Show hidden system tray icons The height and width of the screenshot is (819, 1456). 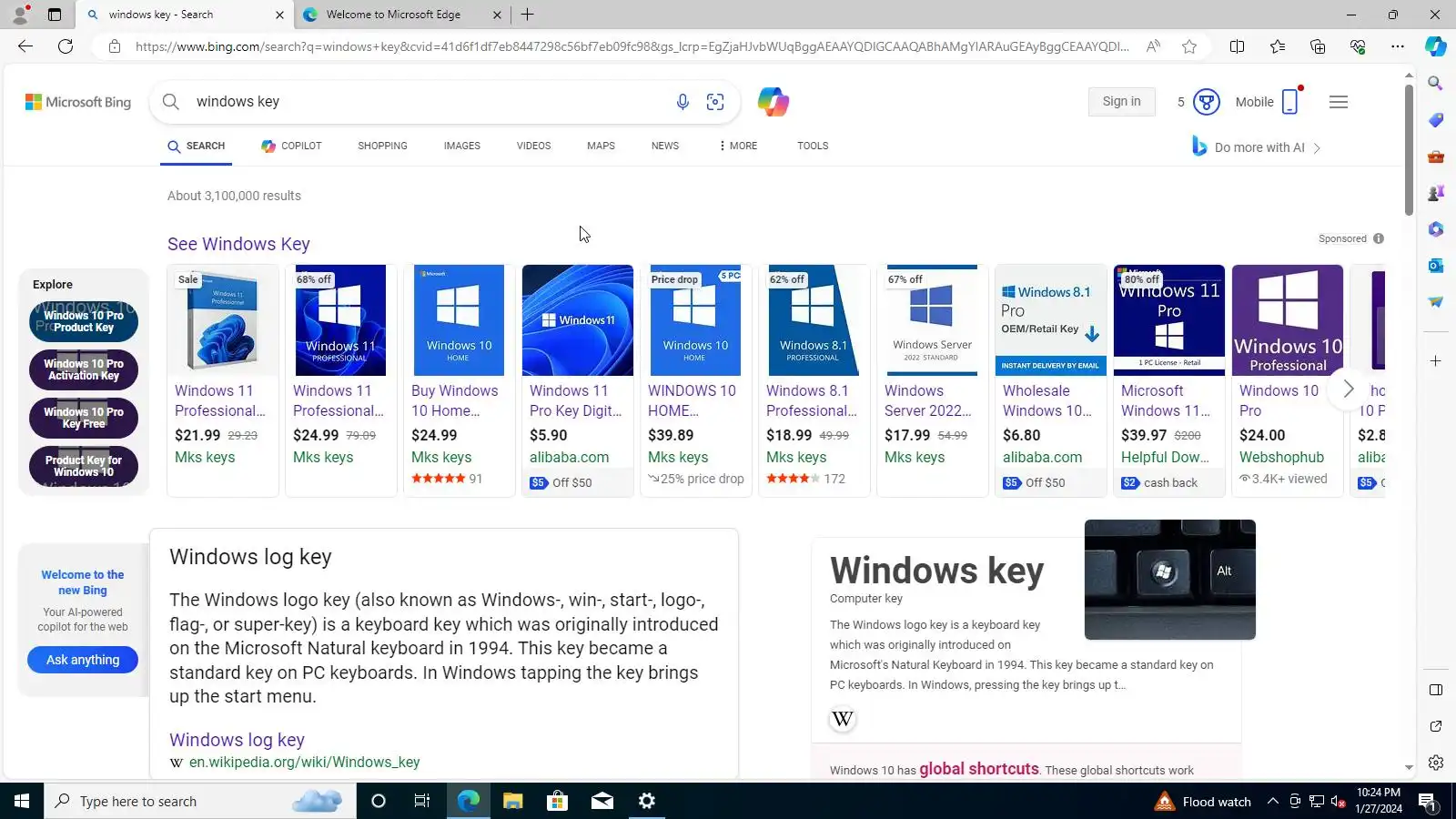(1273, 801)
